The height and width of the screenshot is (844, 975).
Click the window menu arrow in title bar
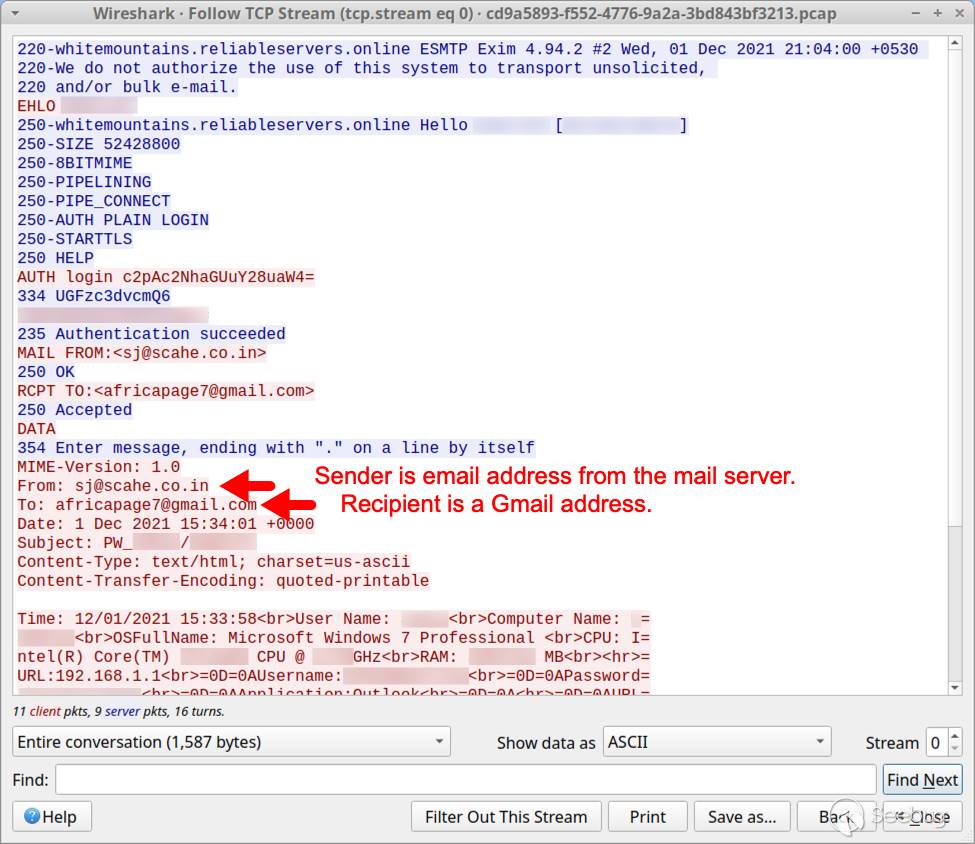(x=15, y=13)
